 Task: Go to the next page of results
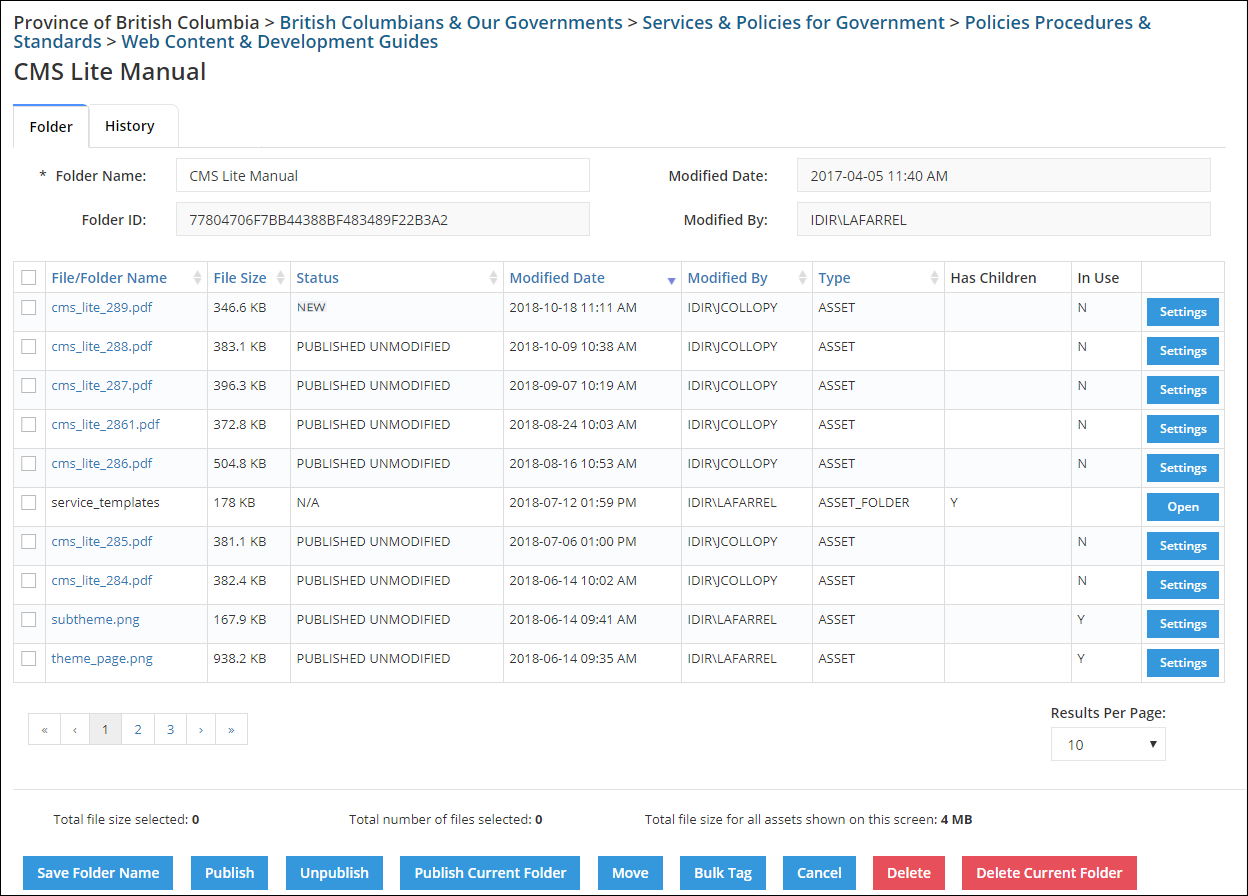pos(201,730)
